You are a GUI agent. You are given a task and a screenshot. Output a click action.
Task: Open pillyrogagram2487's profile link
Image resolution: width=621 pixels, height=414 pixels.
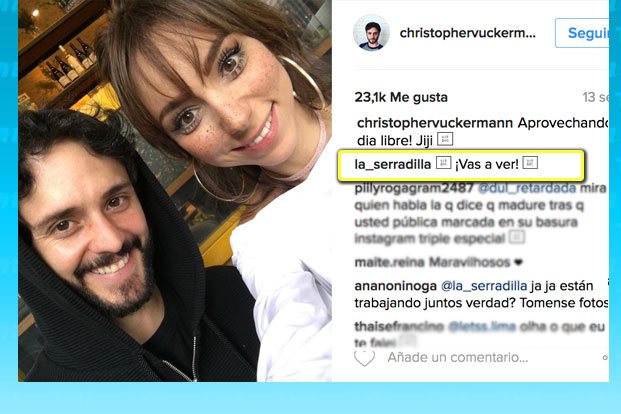(x=414, y=188)
